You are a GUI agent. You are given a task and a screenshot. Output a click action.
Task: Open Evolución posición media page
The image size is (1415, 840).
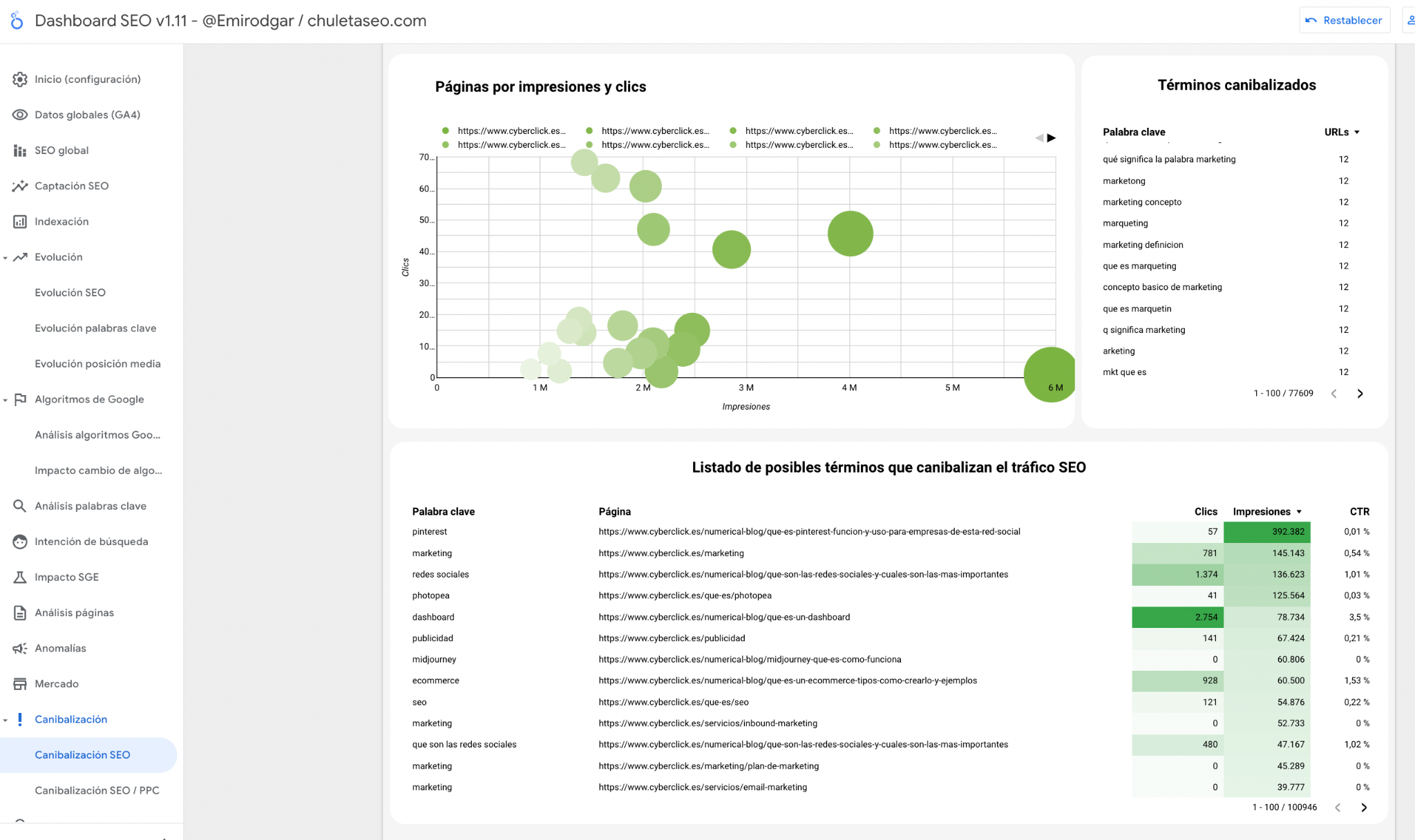click(x=97, y=364)
